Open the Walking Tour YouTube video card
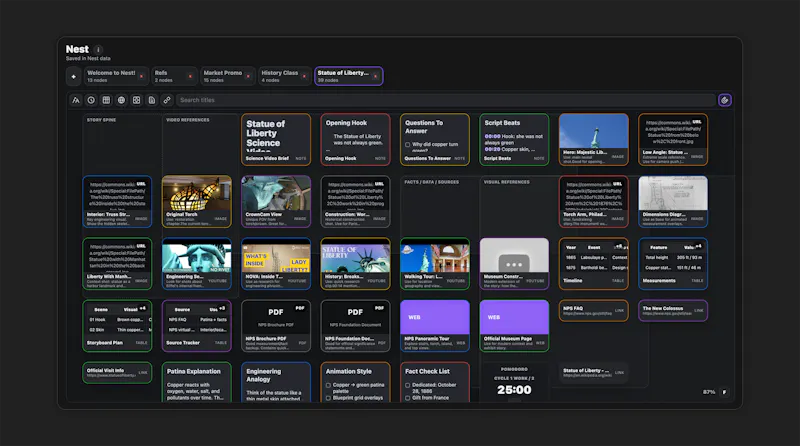The image size is (800, 446). click(435, 263)
